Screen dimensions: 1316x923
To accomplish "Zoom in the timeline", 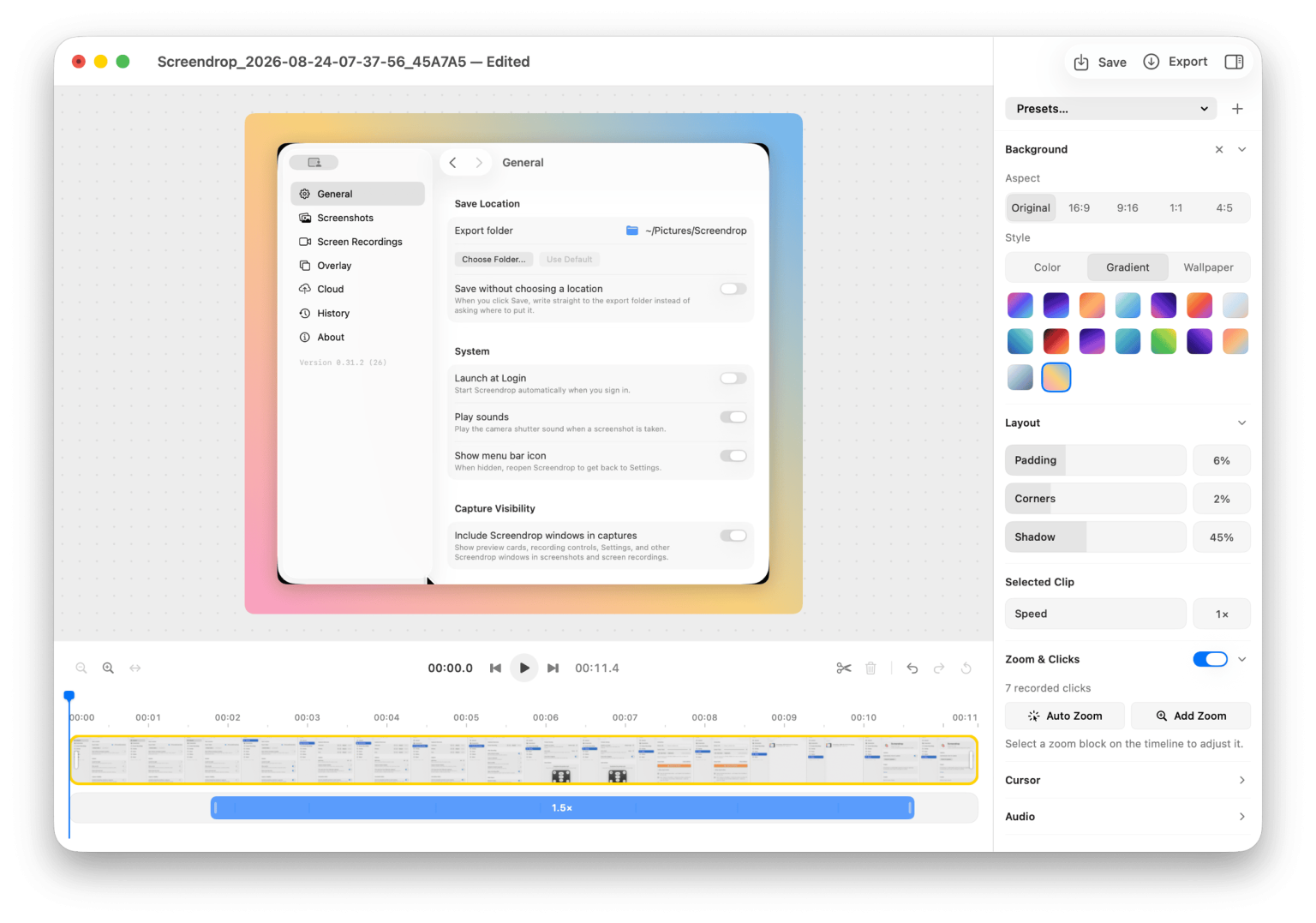I will pos(108,668).
